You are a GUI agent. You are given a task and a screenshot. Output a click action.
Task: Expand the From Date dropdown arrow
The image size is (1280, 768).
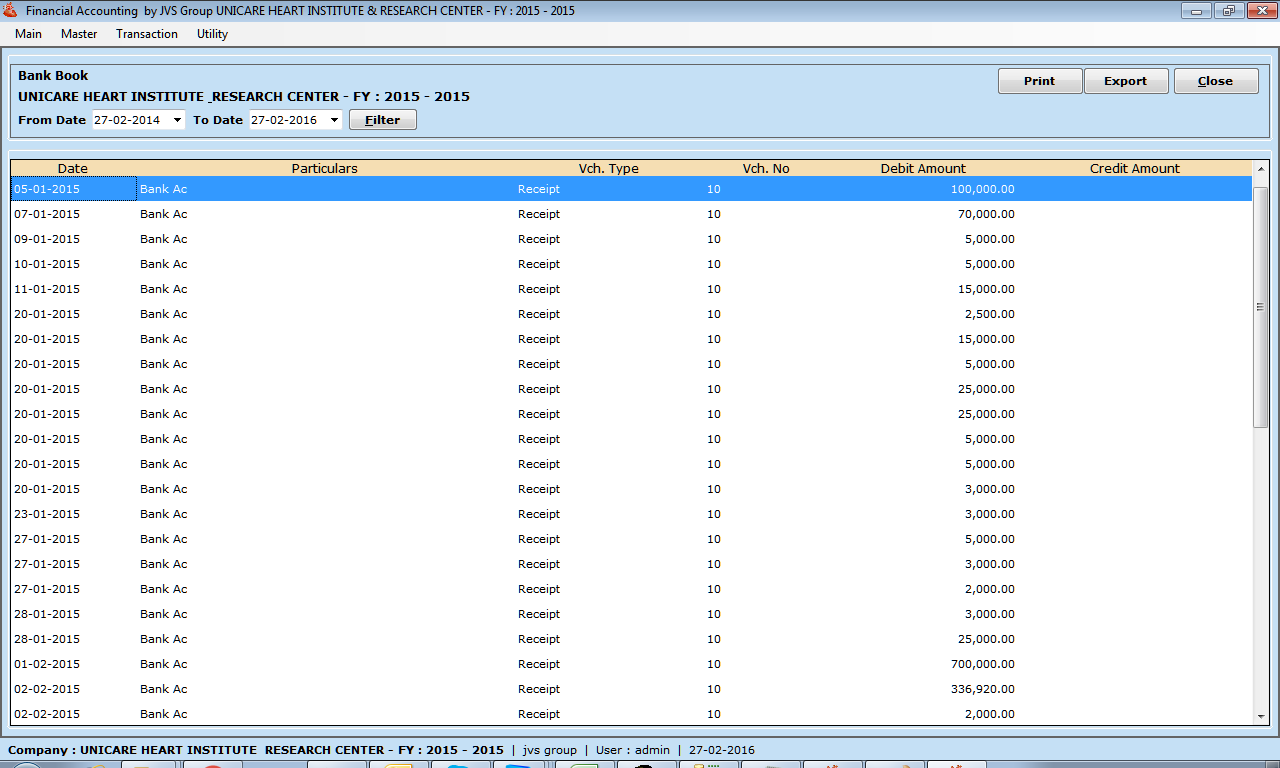click(178, 120)
